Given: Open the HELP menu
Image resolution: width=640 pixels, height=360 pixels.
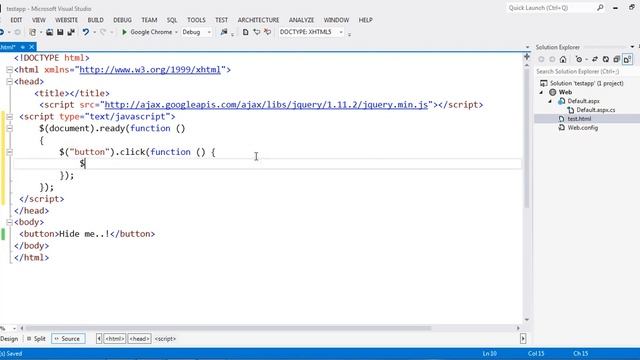Looking at the screenshot, I should 365,20.
